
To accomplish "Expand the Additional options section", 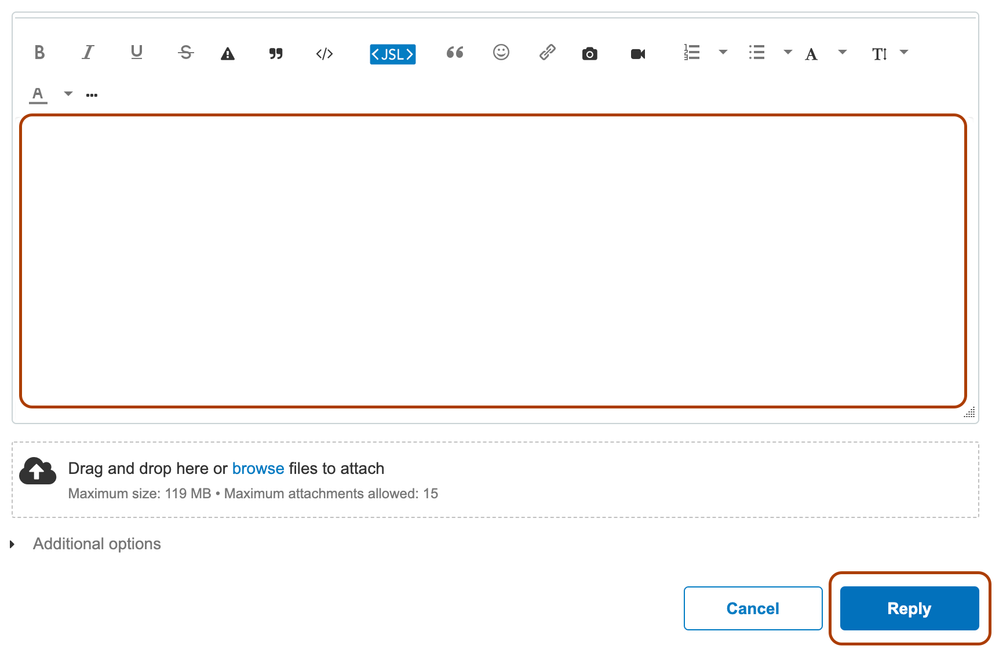I will coord(96,543).
